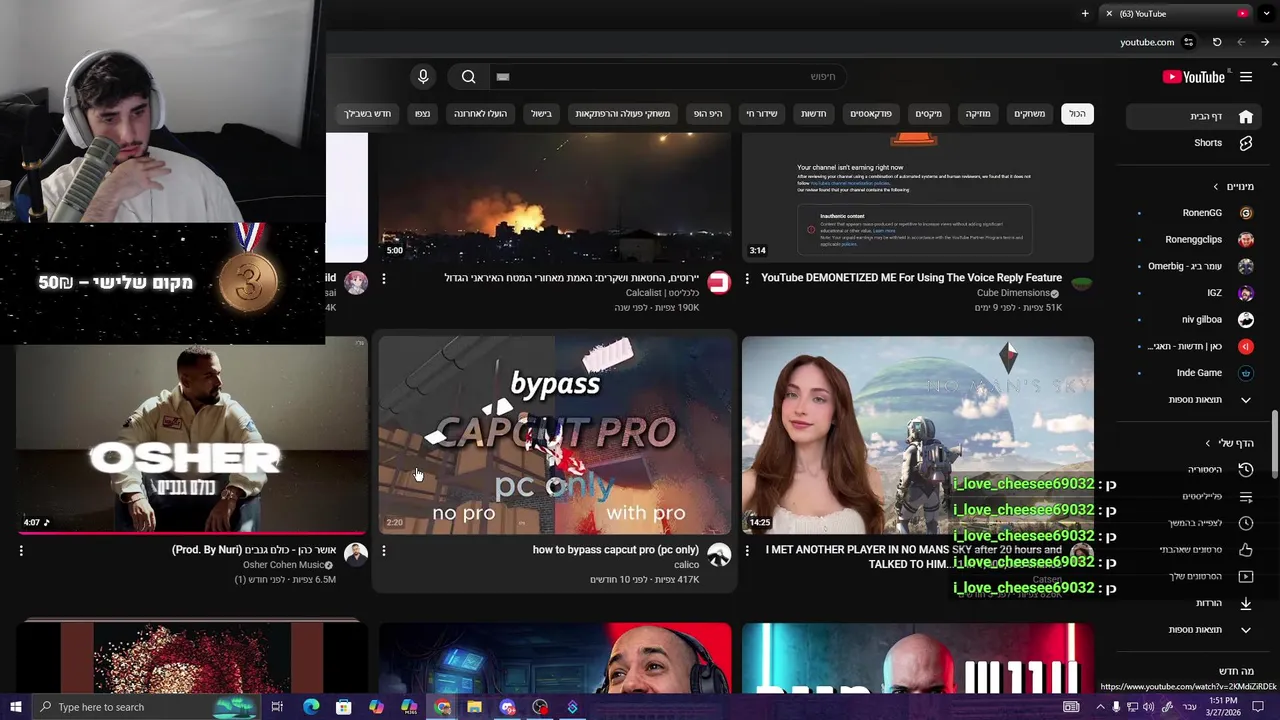Select the 'משחקים' filter chip
This screenshot has height=720, width=1280.
(x=1029, y=114)
